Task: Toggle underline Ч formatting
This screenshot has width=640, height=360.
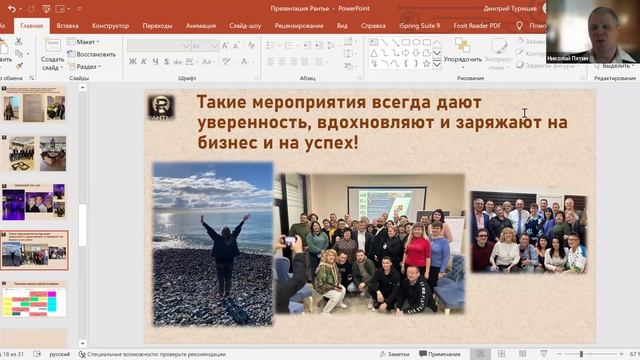Action: tap(155, 62)
